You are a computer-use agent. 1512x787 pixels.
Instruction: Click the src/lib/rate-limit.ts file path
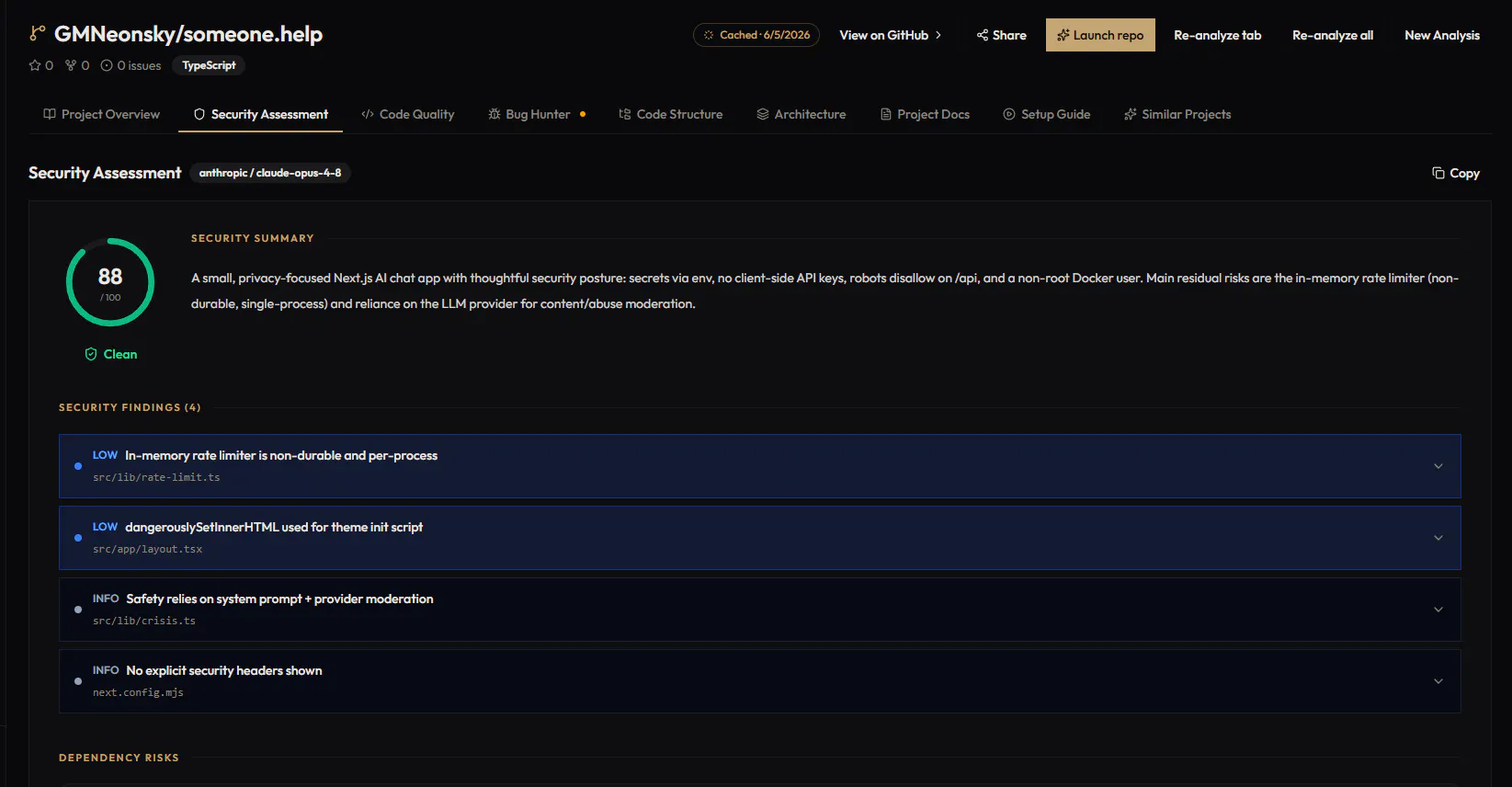coord(156,477)
